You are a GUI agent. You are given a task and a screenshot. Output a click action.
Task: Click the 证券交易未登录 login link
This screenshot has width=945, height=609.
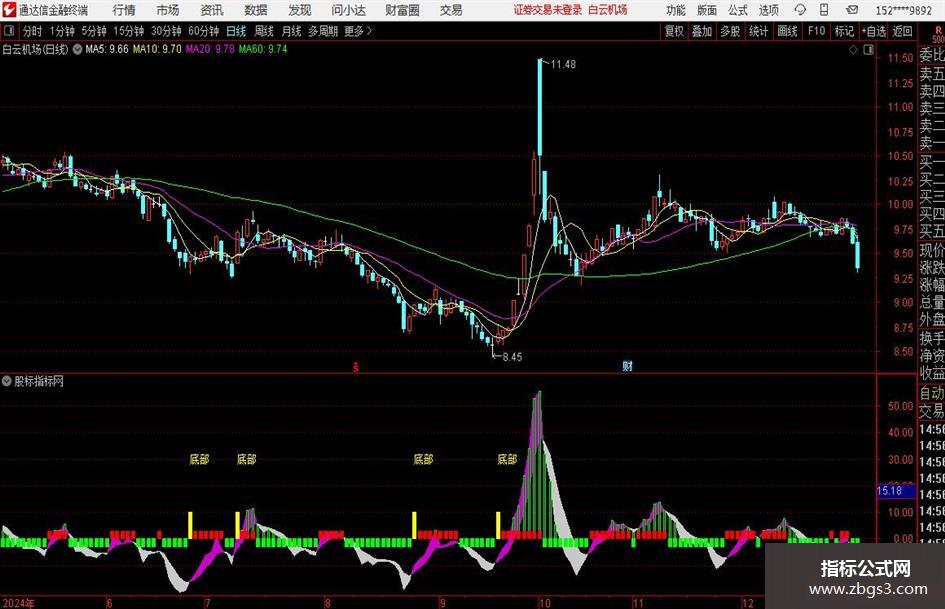(548, 10)
